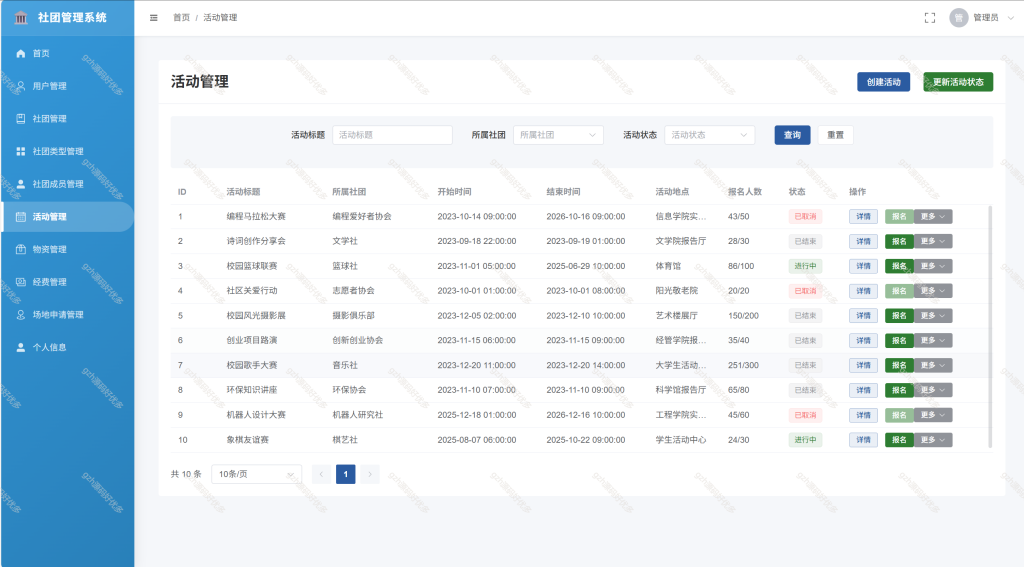Image resolution: width=1024 pixels, height=567 pixels.
Task: Click the 首页 breadcrumb link
Action: [182, 18]
